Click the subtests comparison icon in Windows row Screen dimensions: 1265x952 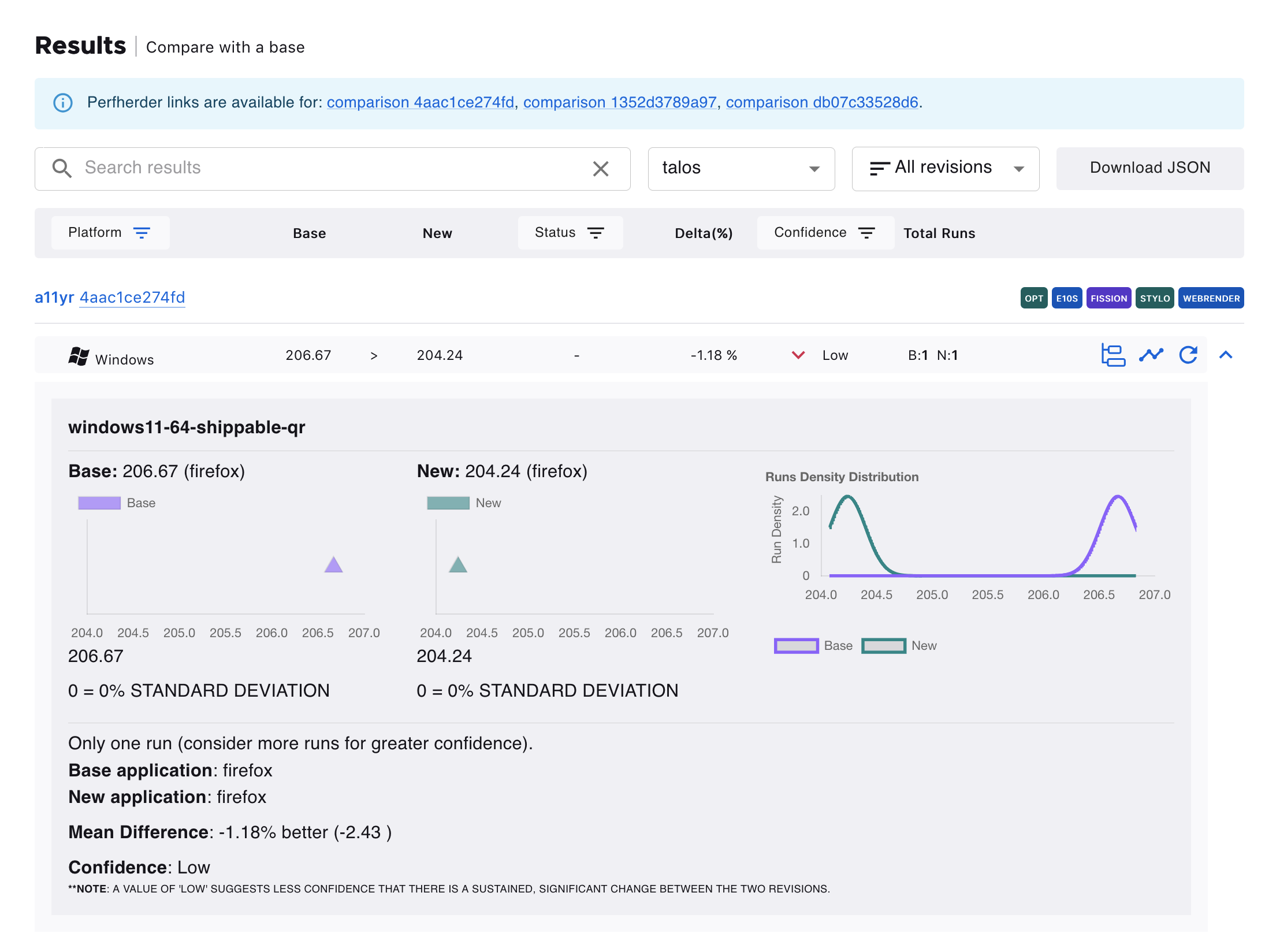click(1113, 355)
